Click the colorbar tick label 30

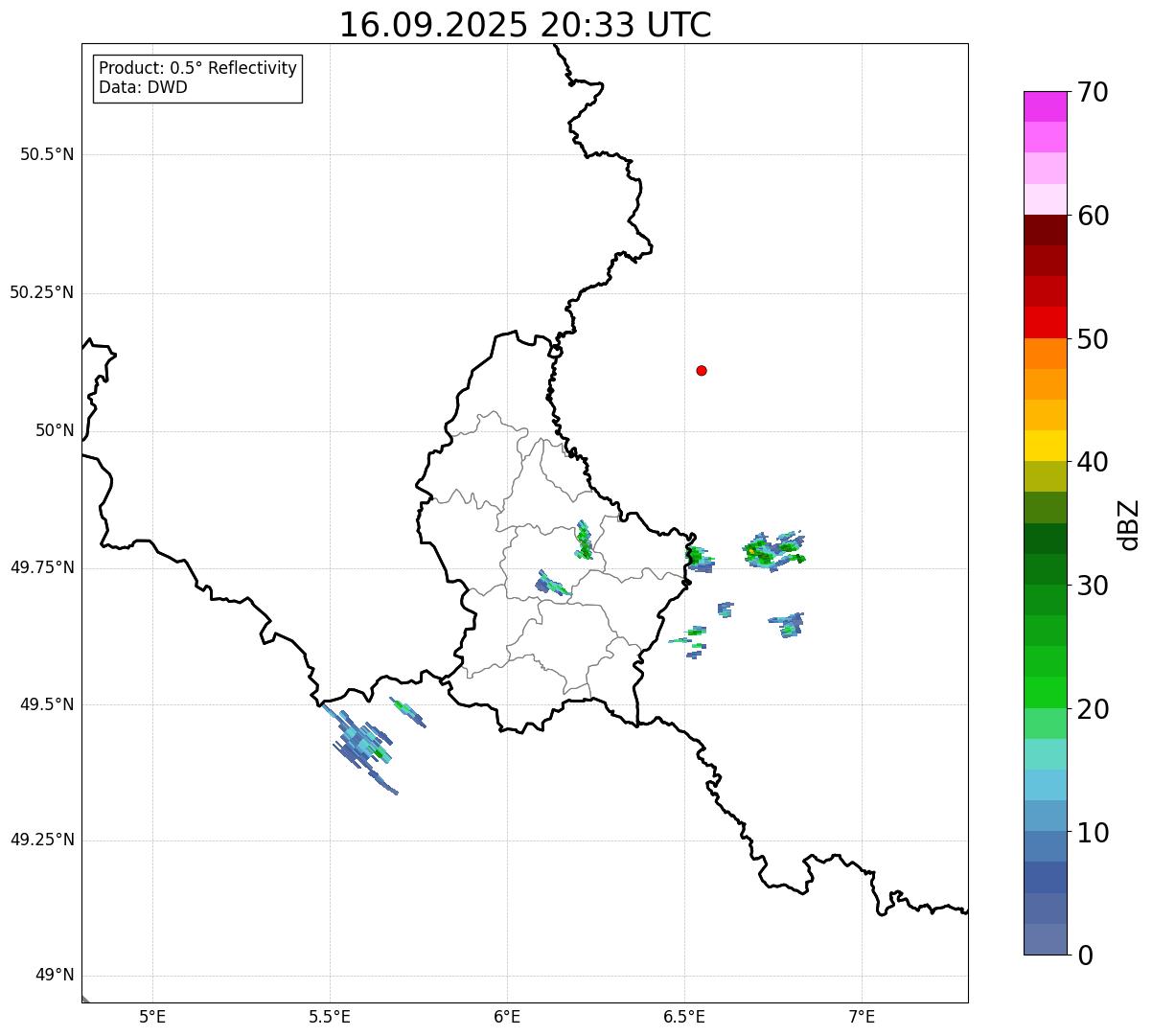coord(1093,586)
